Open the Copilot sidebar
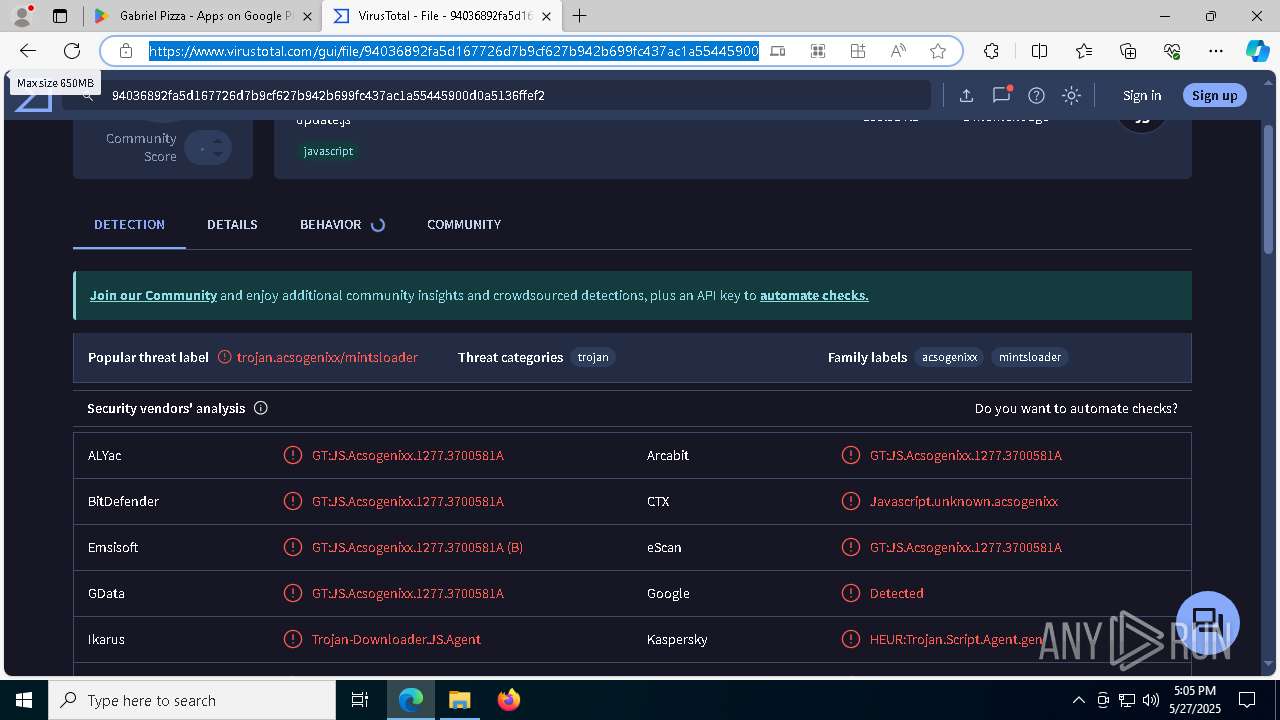The height and width of the screenshot is (720, 1280). (x=1257, y=51)
